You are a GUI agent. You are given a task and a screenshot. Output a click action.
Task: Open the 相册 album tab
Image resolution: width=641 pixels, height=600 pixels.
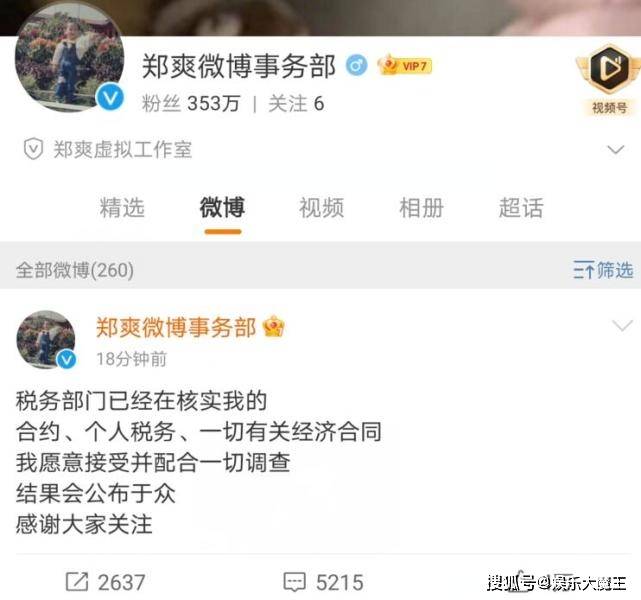click(421, 207)
